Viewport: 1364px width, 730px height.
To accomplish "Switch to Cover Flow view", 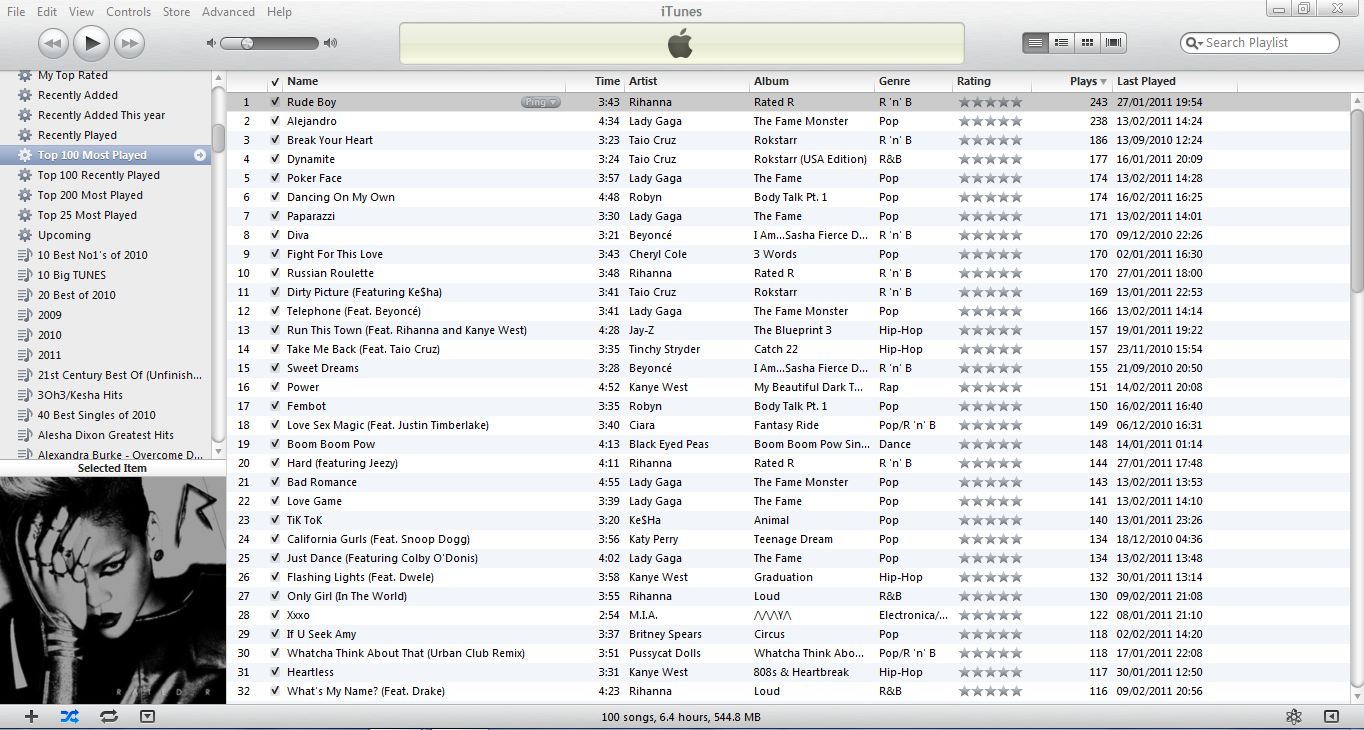I will pos(1113,43).
